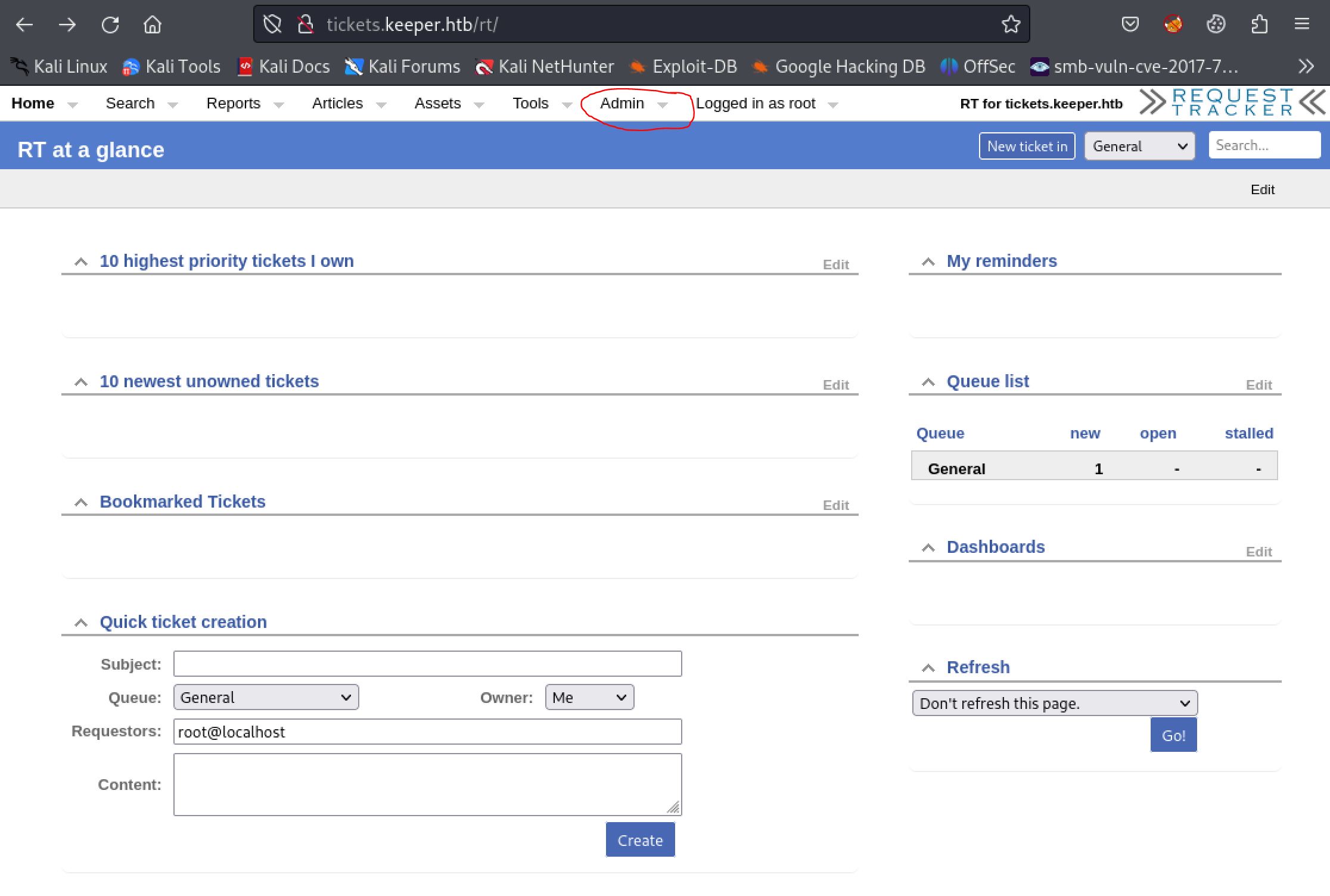Click the browser home icon
Screen dimensions: 1330x896
coord(153,24)
